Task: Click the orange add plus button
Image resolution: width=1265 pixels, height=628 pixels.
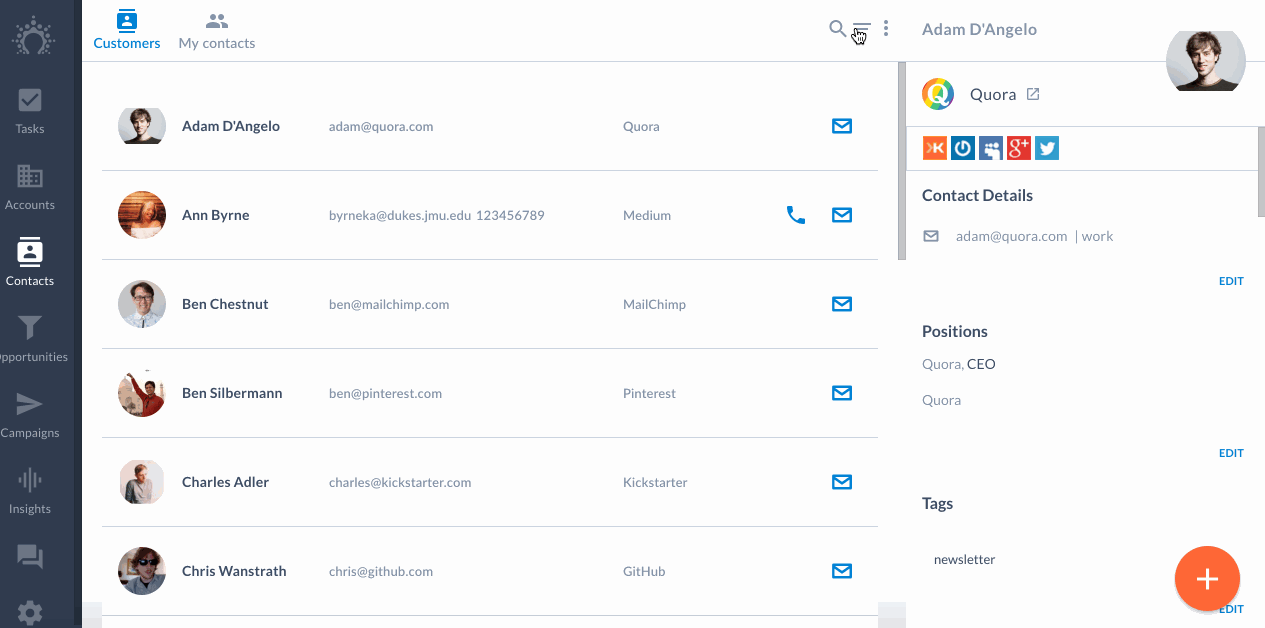Action: pos(1207,578)
